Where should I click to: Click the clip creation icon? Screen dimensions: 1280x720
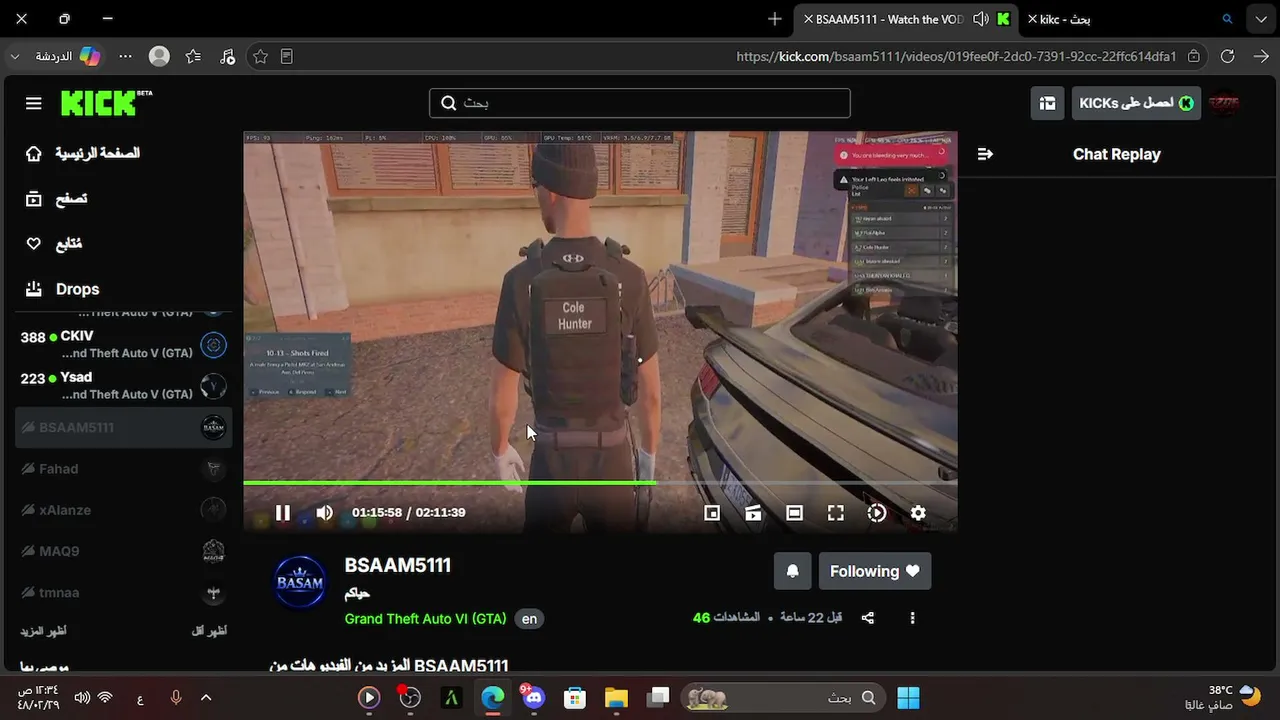pos(753,513)
